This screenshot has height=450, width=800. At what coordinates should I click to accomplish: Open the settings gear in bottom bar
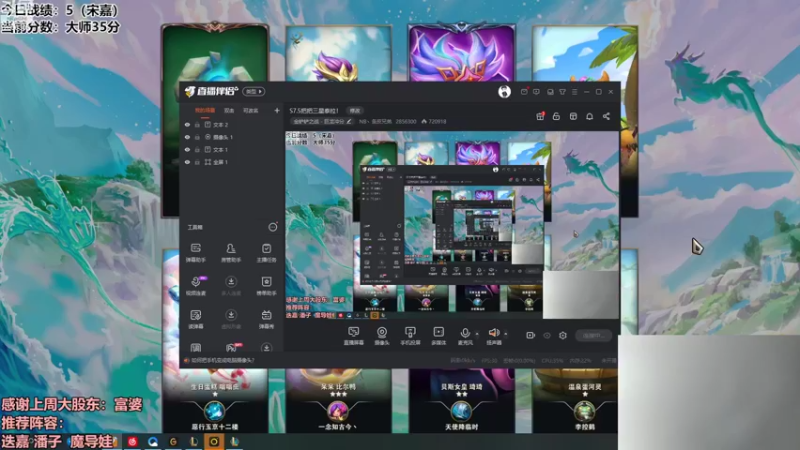(x=563, y=335)
